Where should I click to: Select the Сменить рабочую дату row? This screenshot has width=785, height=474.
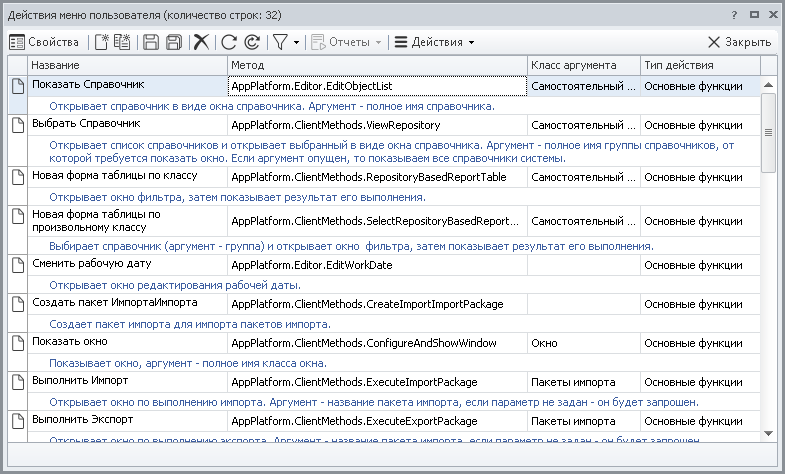click(92, 264)
